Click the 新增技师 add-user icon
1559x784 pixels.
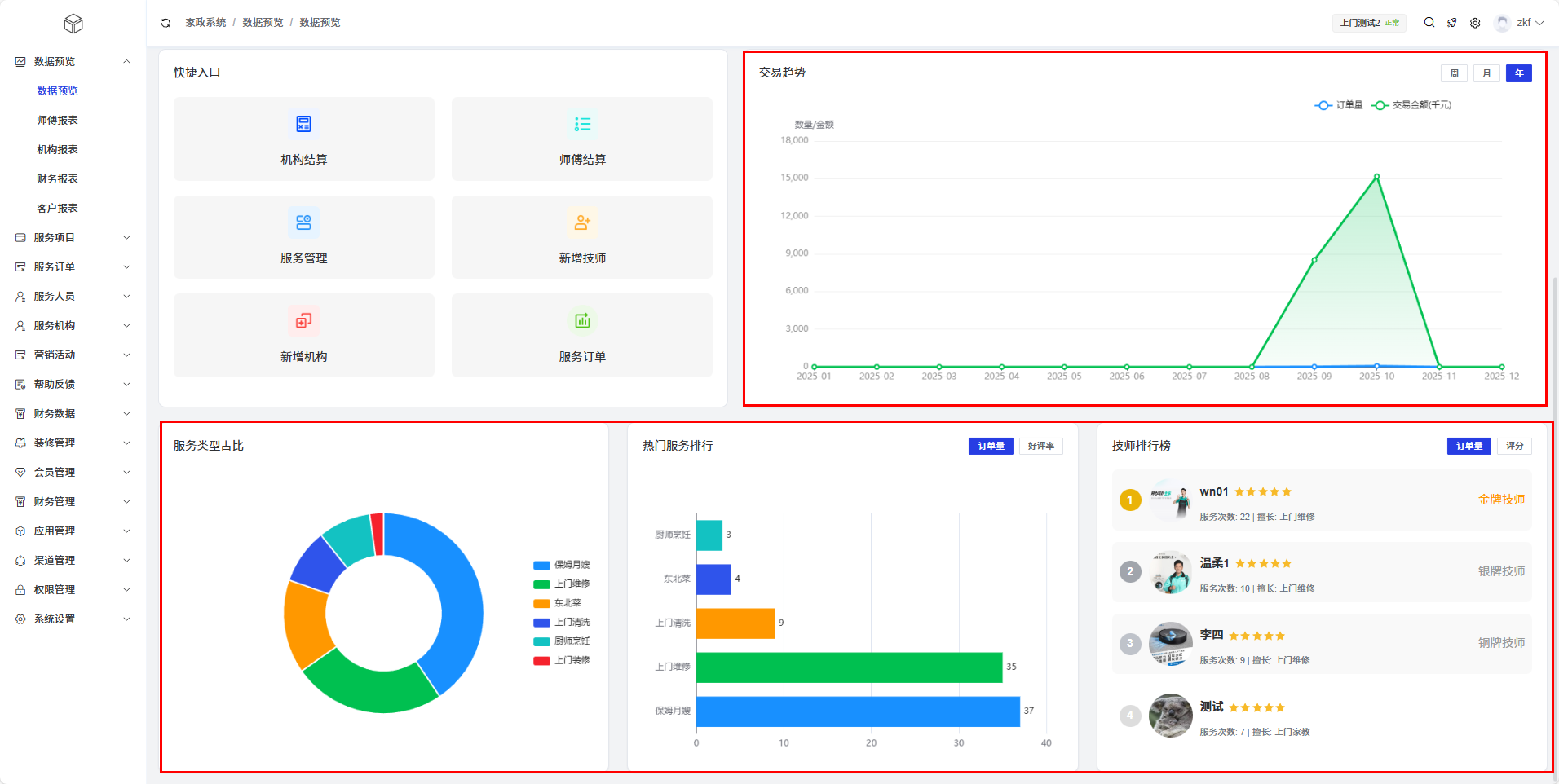582,222
